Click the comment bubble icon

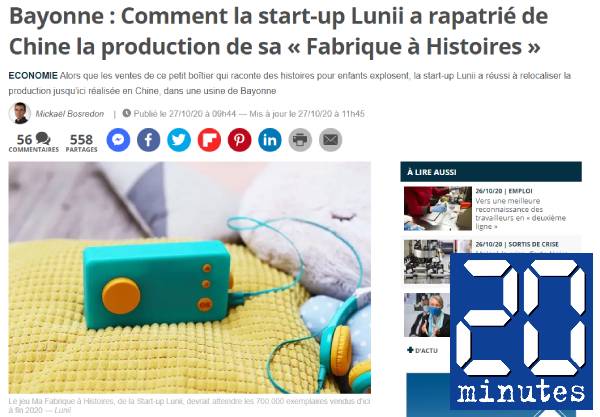click(x=43, y=138)
